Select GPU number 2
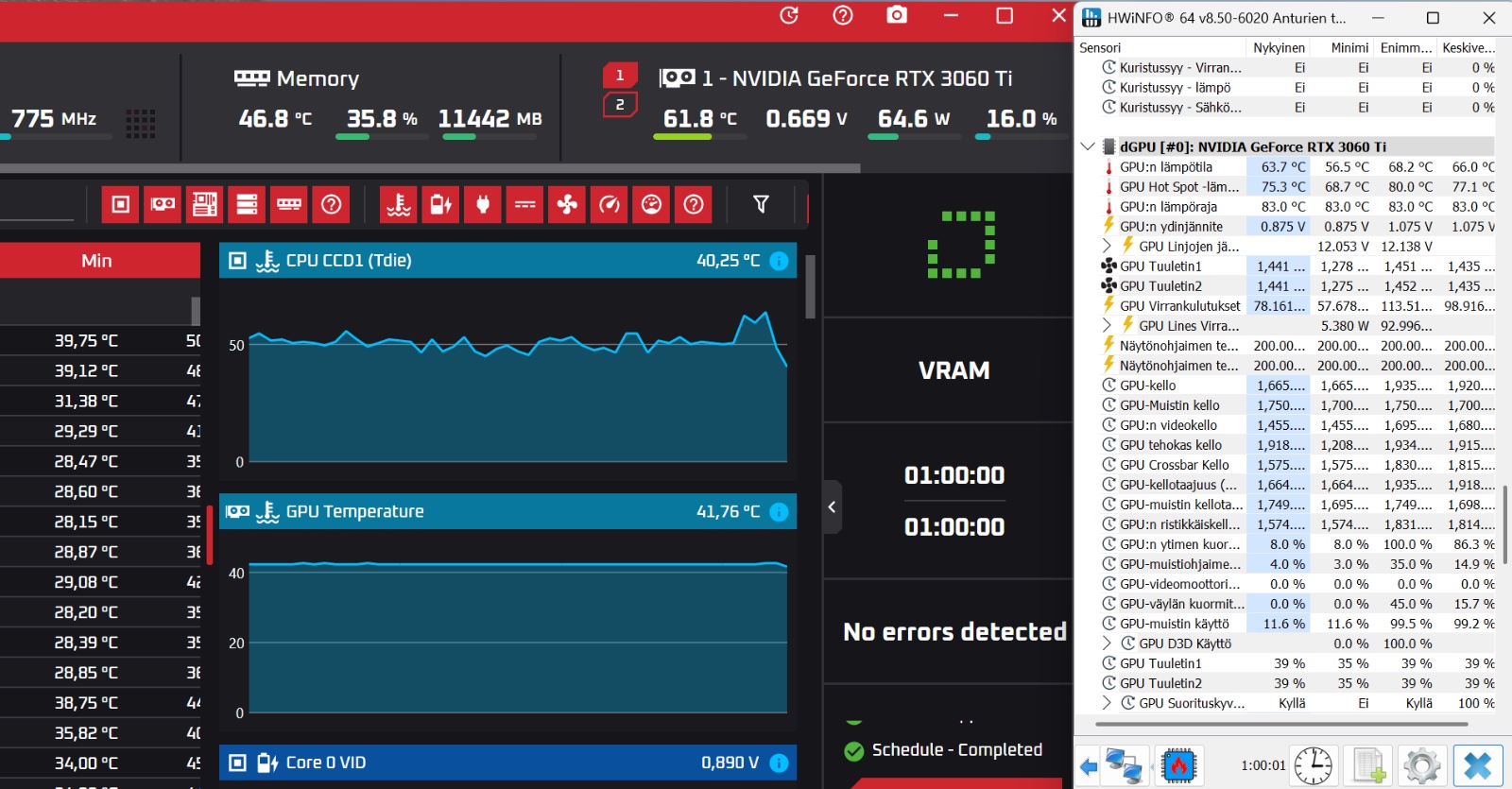 point(620,105)
